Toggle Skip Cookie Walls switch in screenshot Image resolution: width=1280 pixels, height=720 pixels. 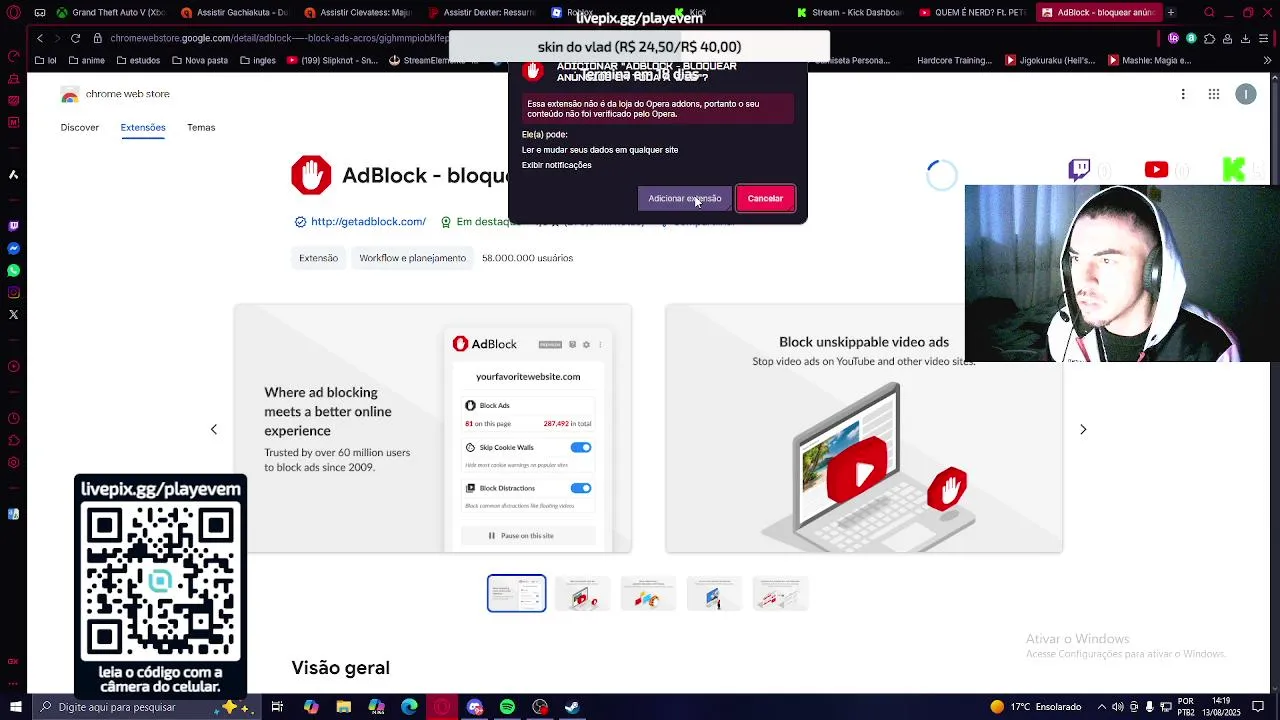tap(581, 448)
